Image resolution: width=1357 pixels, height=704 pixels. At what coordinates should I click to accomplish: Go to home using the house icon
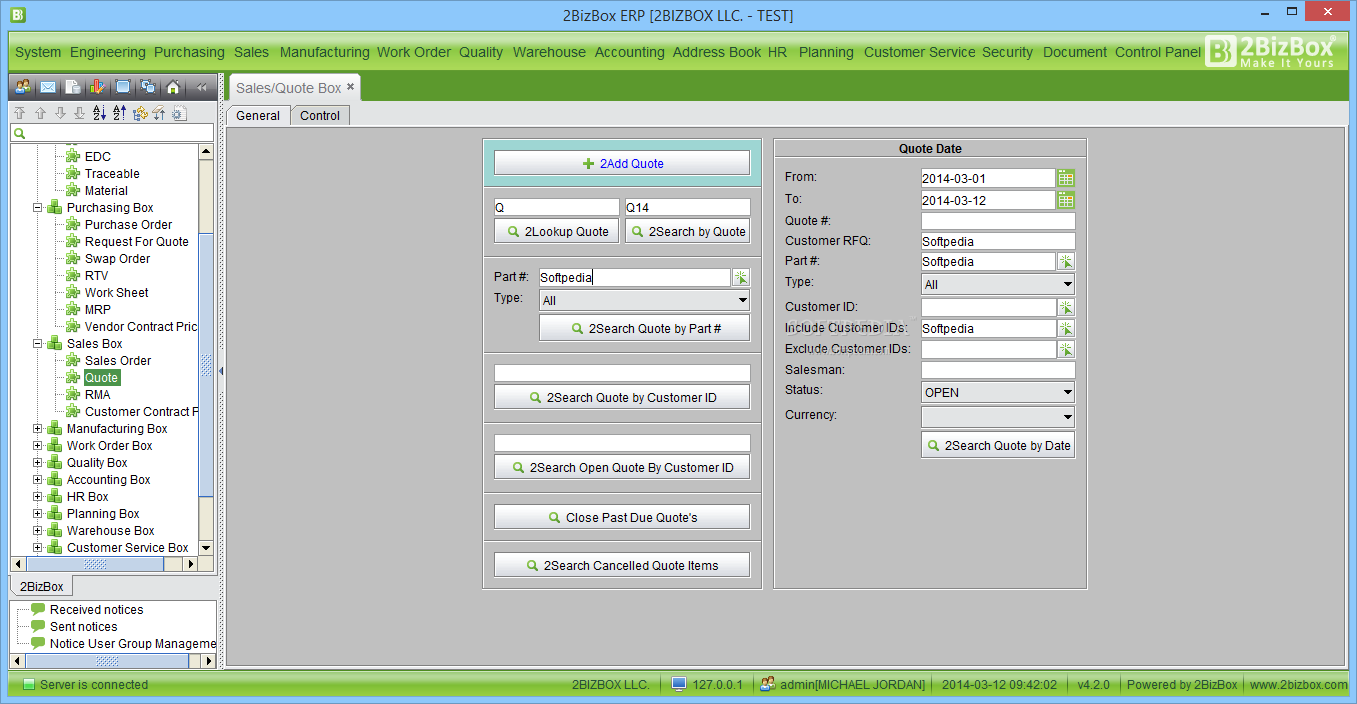pos(173,87)
